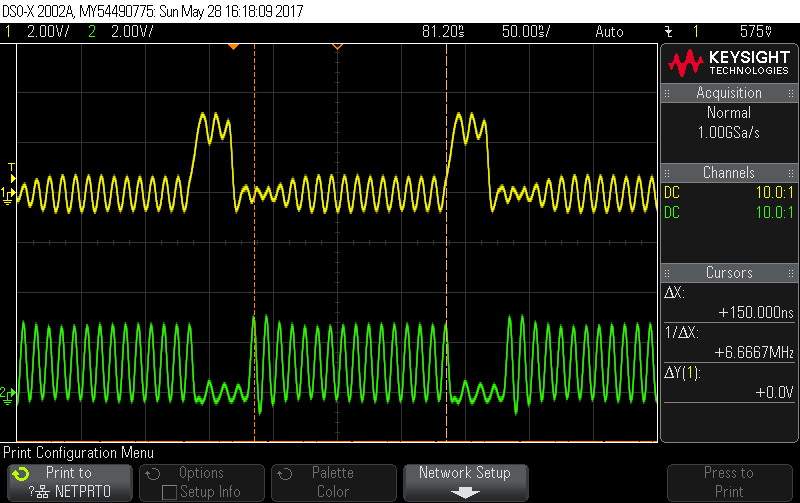Click the Keysight Technologies logo
Viewport: 800px width, 503px height.
[729, 63]
